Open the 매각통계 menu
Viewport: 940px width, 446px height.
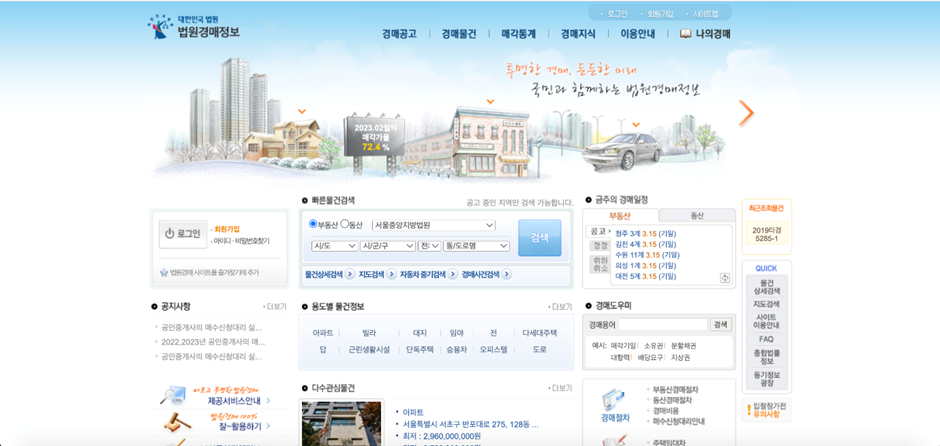pos(519,34)
